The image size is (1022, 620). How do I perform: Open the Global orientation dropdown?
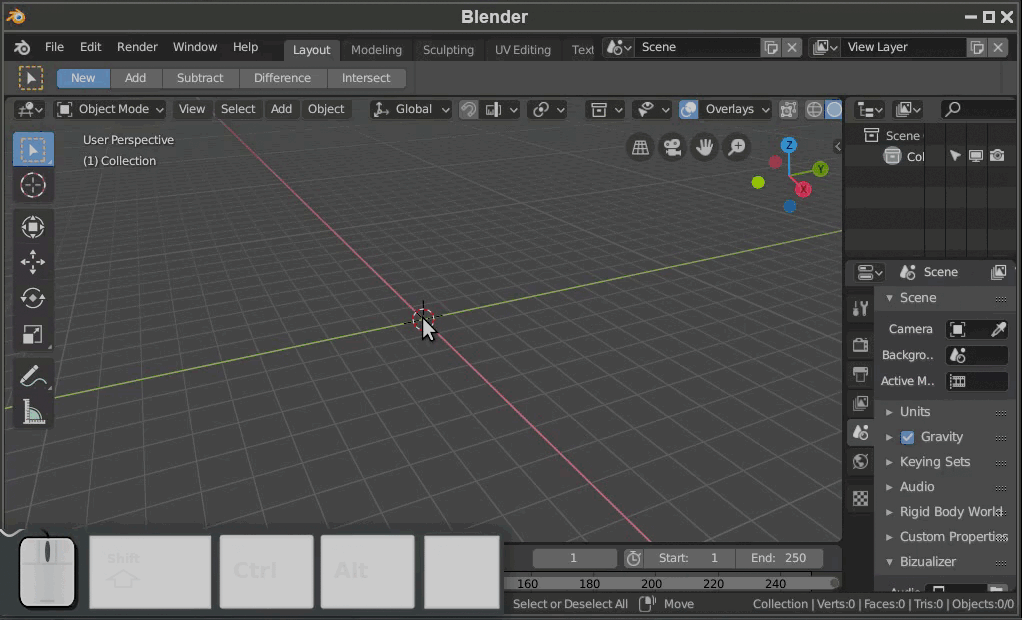[411, 110]
